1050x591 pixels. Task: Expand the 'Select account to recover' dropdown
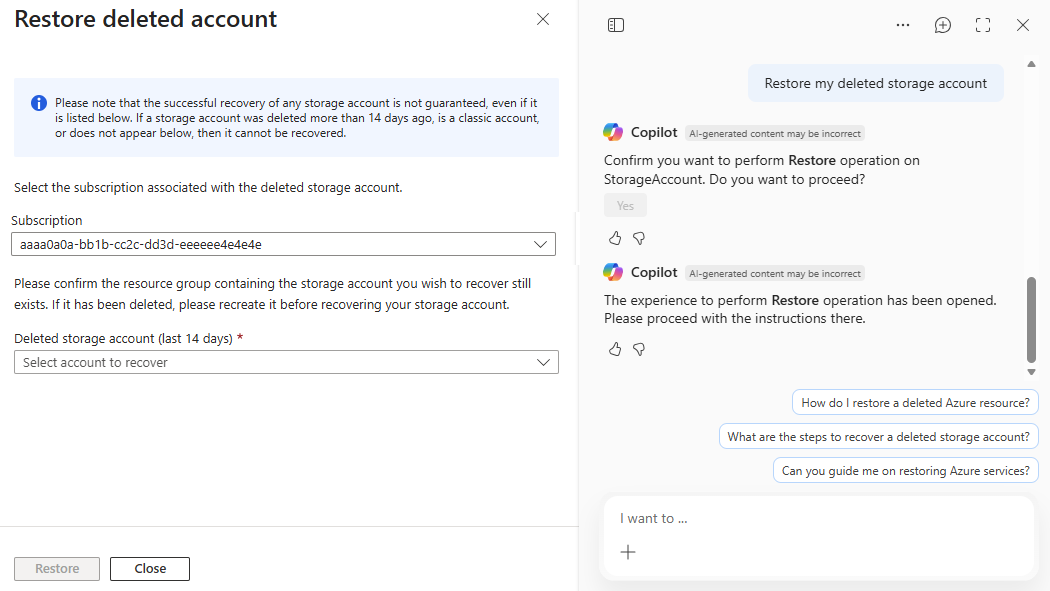pos(286,362)
